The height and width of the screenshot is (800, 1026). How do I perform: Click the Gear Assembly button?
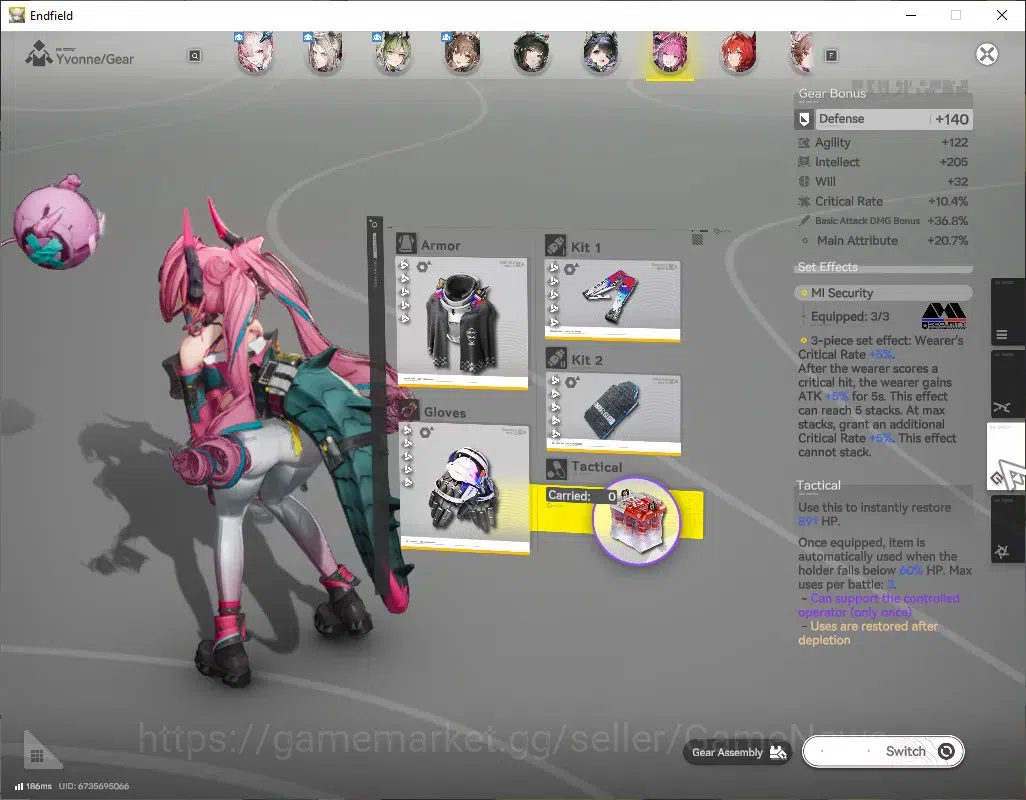tap(738, 752)
